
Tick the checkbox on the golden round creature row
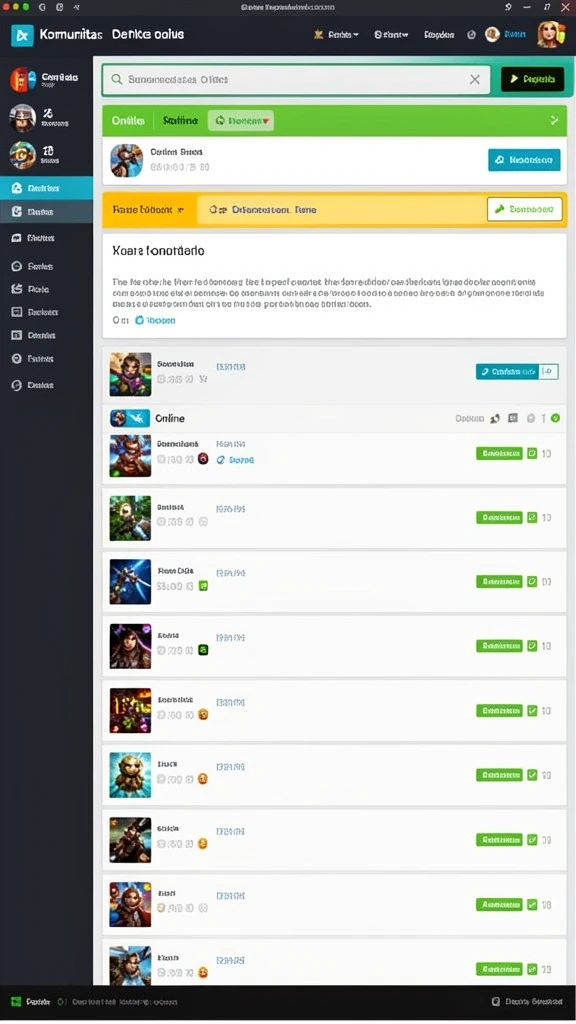point(532,775)
